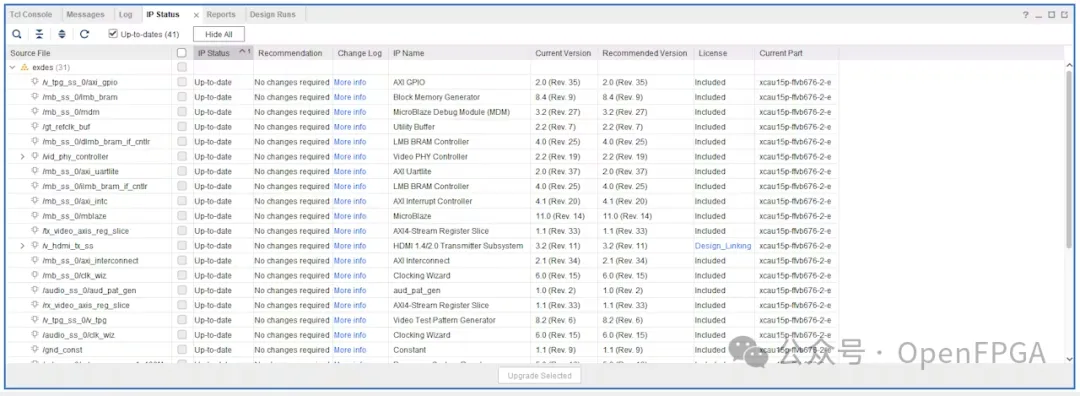
Task: Open More info for Video PHY Controller
Action: [x=350, y=156]
